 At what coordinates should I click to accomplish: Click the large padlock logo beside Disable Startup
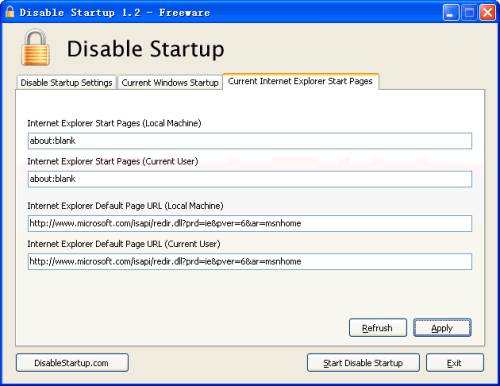[x=35, y=48]
